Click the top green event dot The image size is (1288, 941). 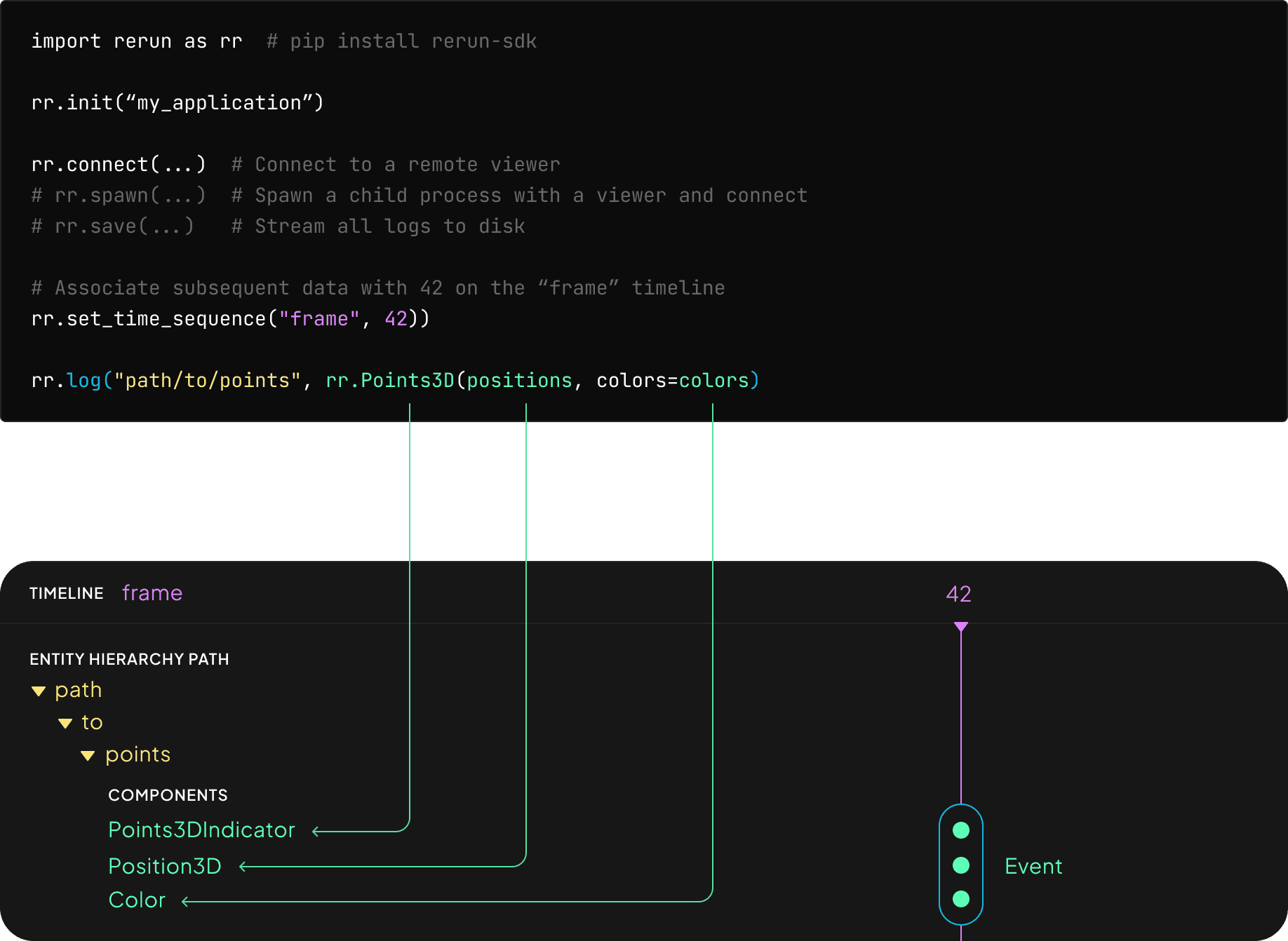click(961, 831)
